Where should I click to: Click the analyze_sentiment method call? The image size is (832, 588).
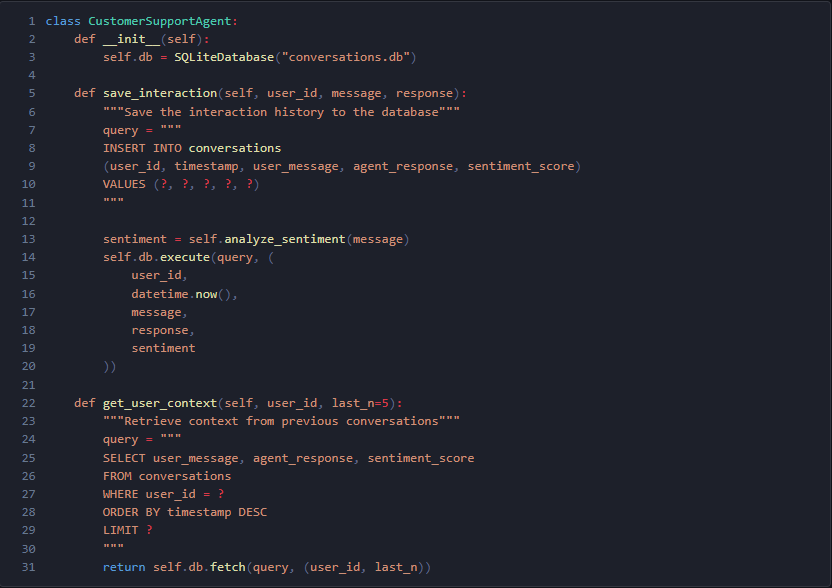[285, 239]
